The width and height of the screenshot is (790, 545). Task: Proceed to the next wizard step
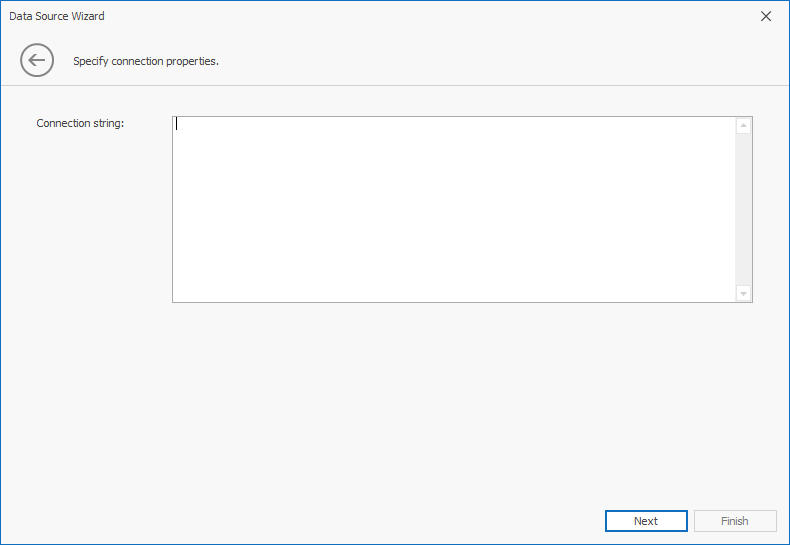tap(646, 521)
